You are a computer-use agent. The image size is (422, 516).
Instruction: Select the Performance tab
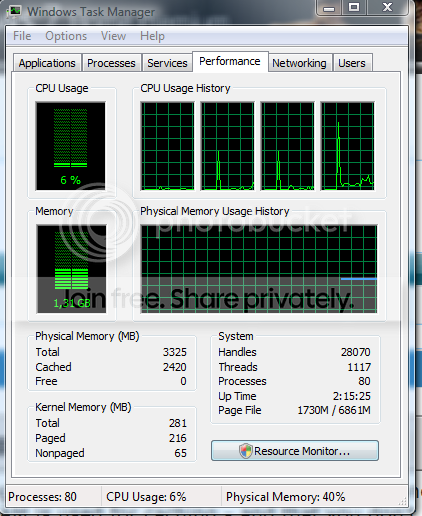(x=230, y=61)
